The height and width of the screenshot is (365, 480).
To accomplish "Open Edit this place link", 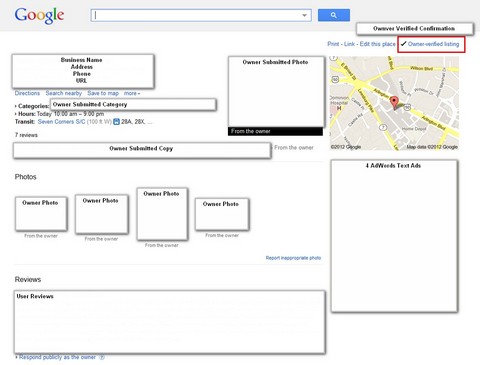I will click(x=377, y=44).
